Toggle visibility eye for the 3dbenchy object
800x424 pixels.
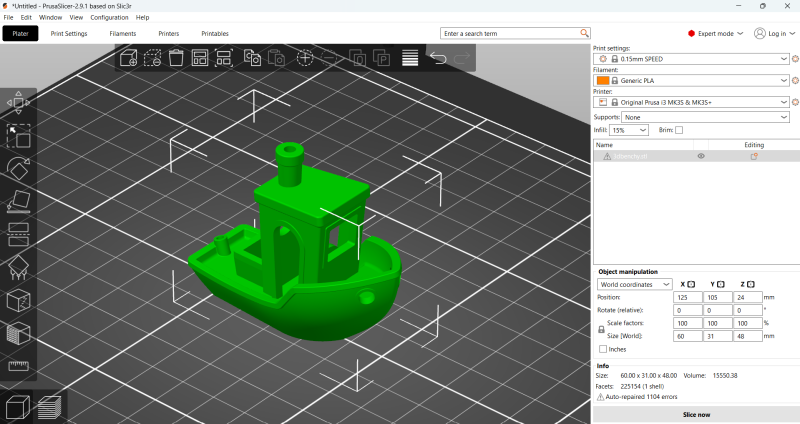coord(701,156)
